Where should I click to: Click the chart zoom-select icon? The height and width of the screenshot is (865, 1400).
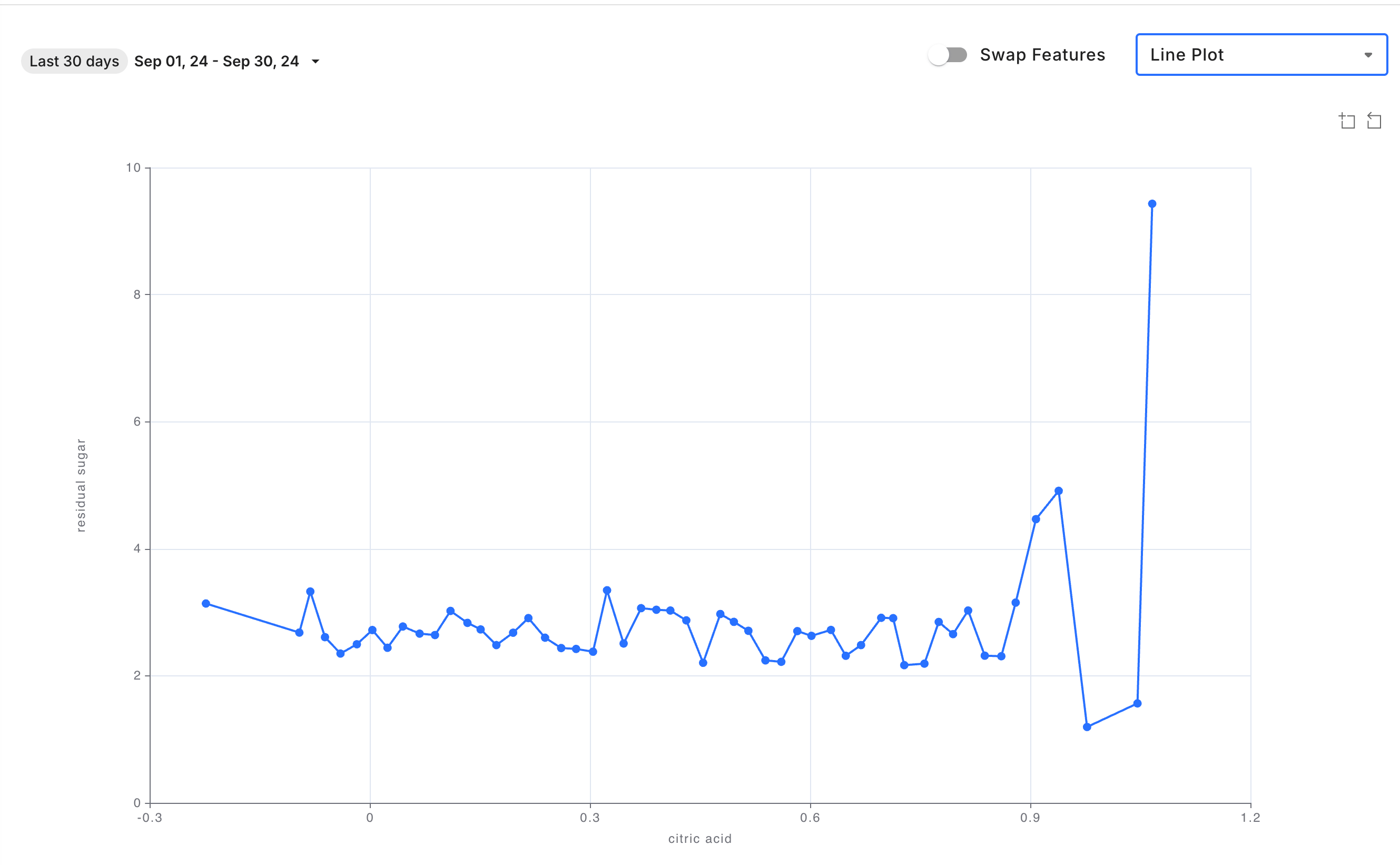pos(1347,121)
